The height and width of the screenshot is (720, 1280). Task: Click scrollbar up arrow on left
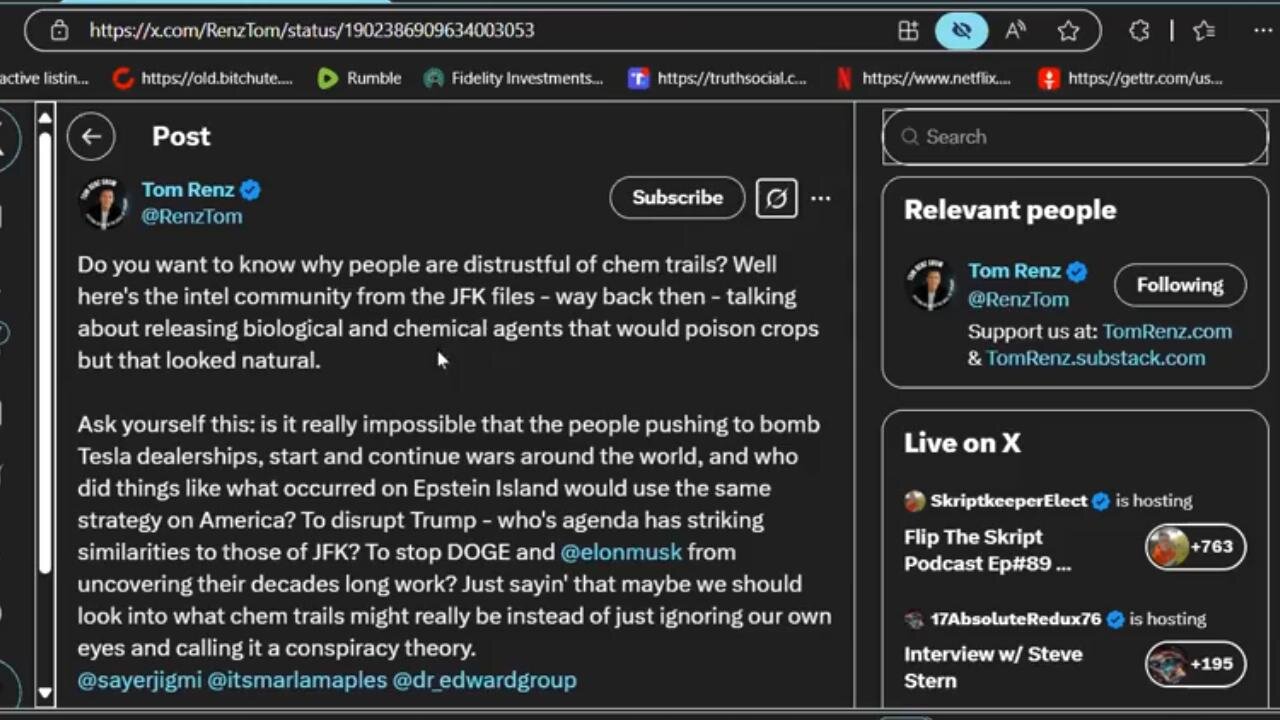(45, 119)
